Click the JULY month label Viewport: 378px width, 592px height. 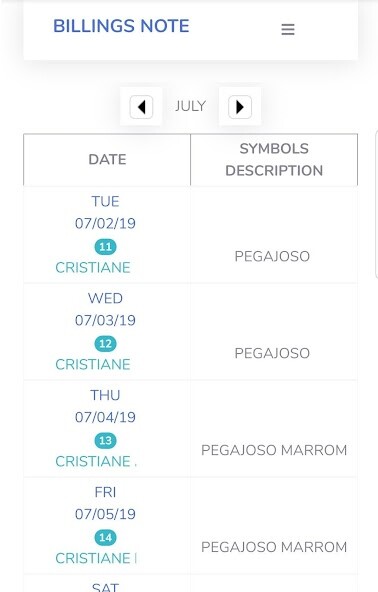pyautogui.click(x=190, y=106)
